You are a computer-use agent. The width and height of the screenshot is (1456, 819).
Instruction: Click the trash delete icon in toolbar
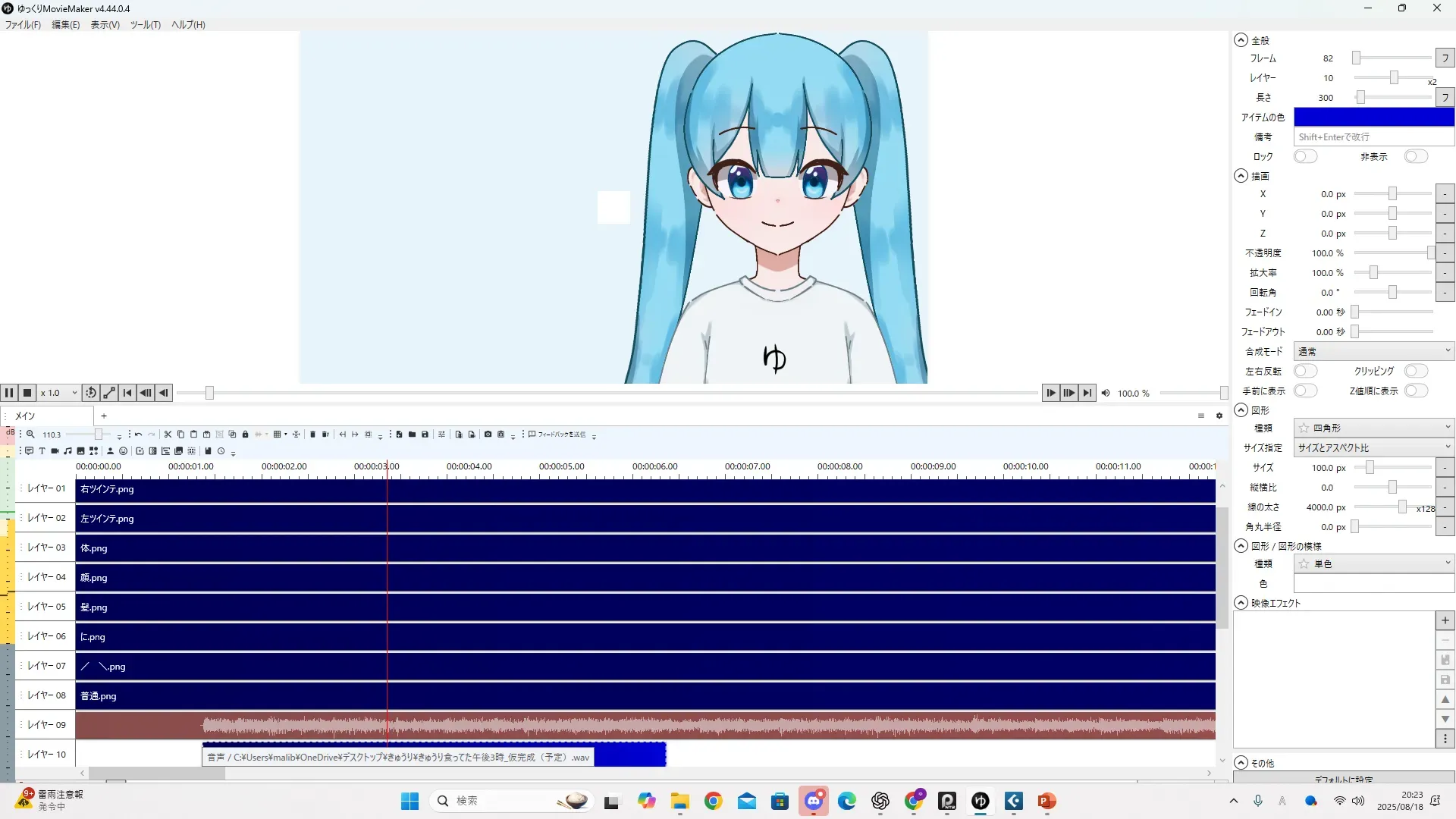coord(312,435)
